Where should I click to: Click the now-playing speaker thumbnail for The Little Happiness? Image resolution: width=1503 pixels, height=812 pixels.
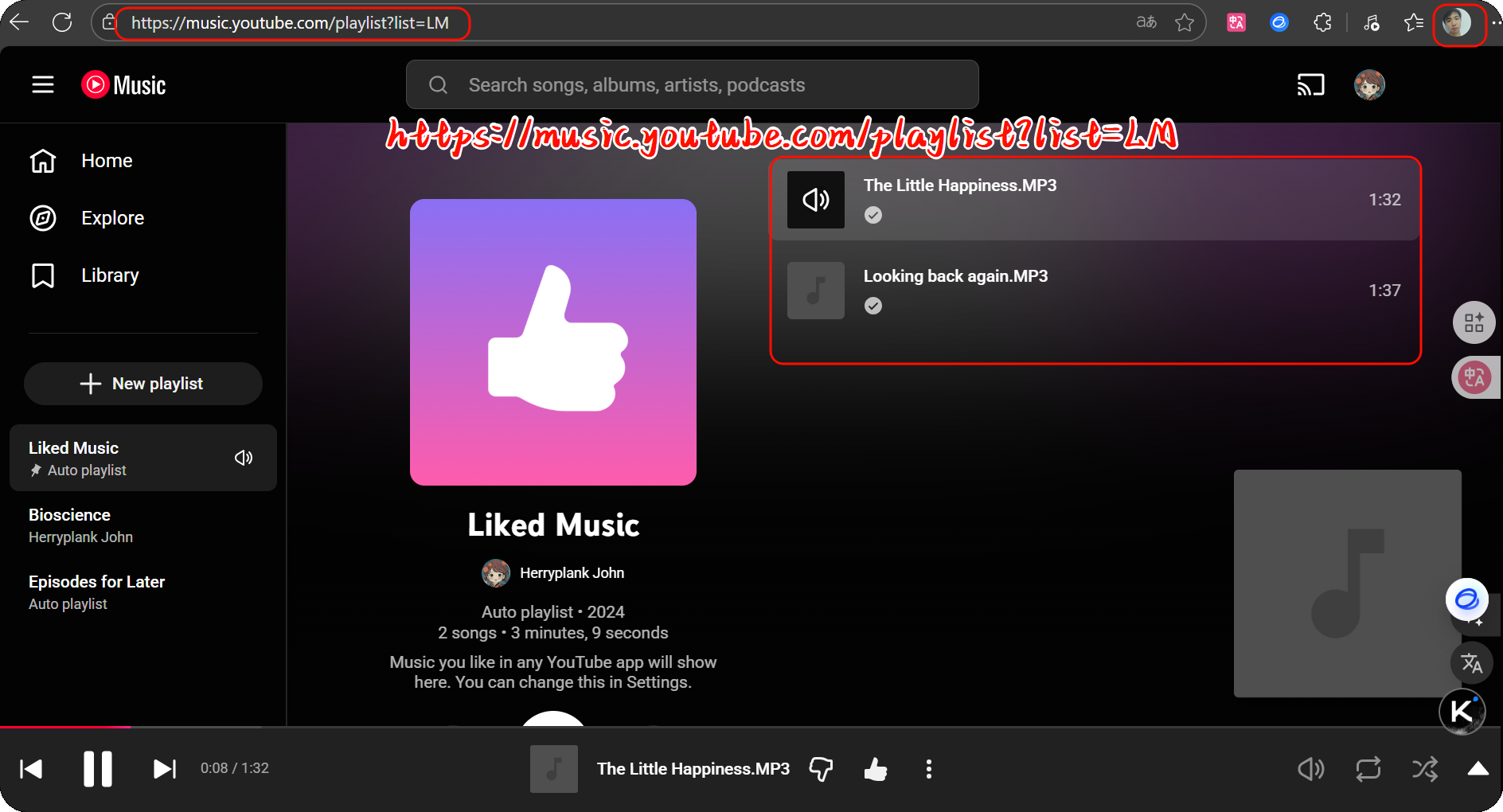816,200
